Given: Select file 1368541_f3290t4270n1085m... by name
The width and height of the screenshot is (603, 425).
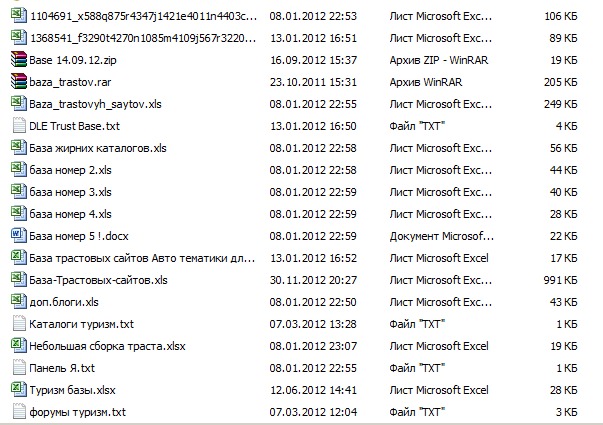Looking at the screenshot, I should tap(143, 38).
